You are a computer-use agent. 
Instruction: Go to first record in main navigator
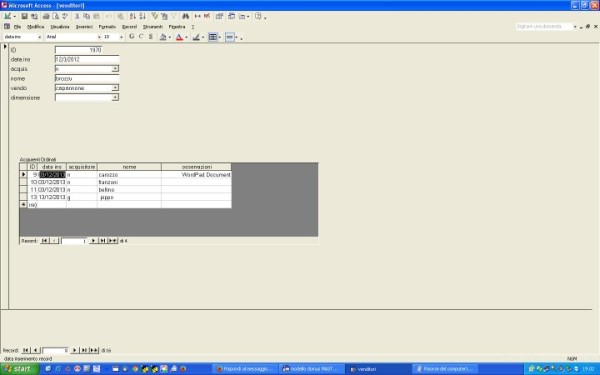click(26, 350)
